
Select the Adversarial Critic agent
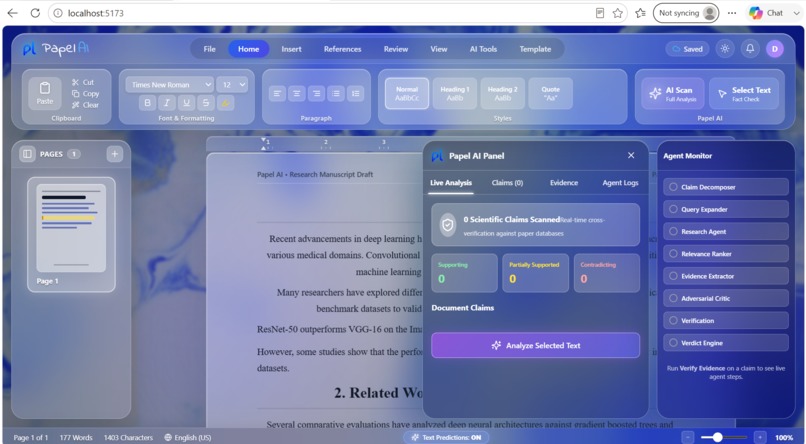click(x=726, y=298)
